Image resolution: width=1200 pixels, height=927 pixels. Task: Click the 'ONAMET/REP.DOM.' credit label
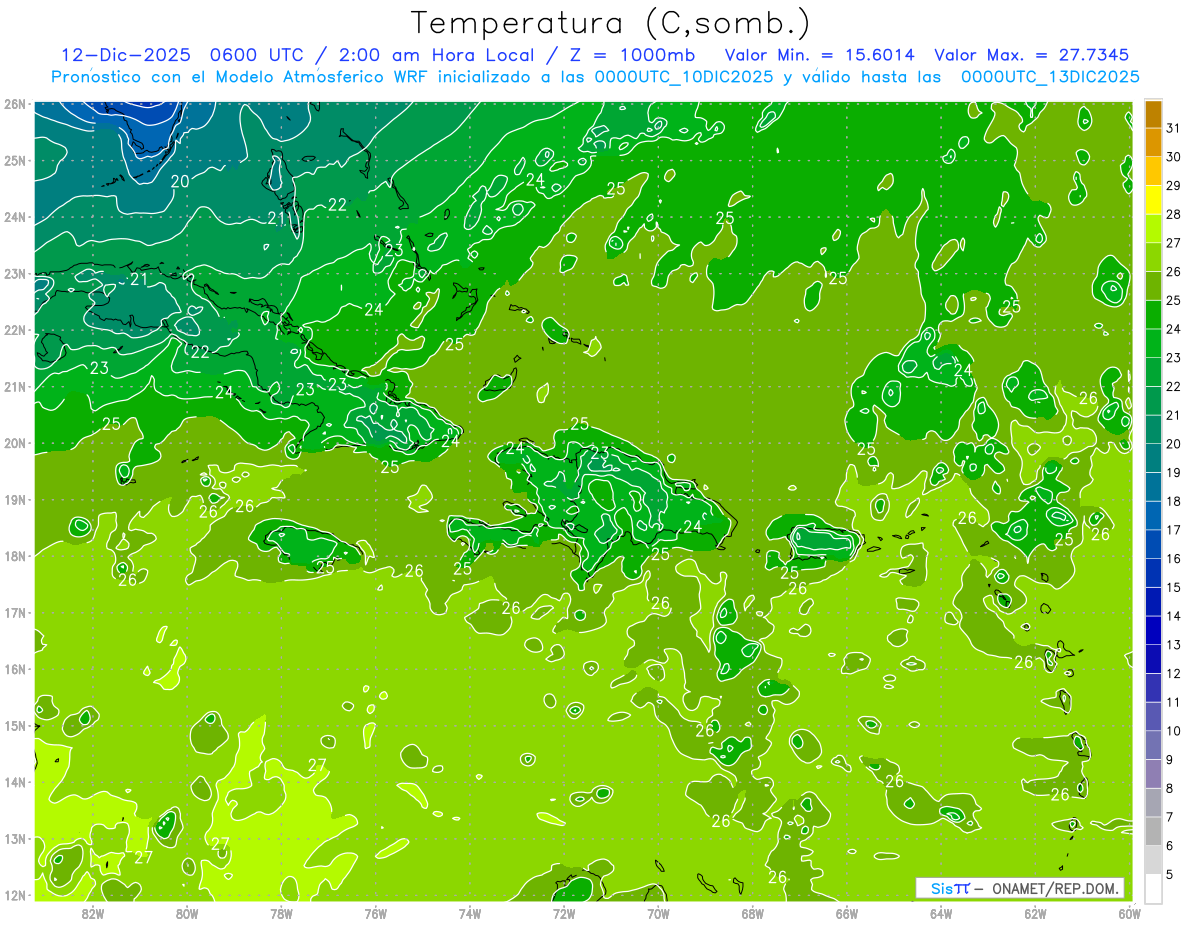pos(1055,888)
